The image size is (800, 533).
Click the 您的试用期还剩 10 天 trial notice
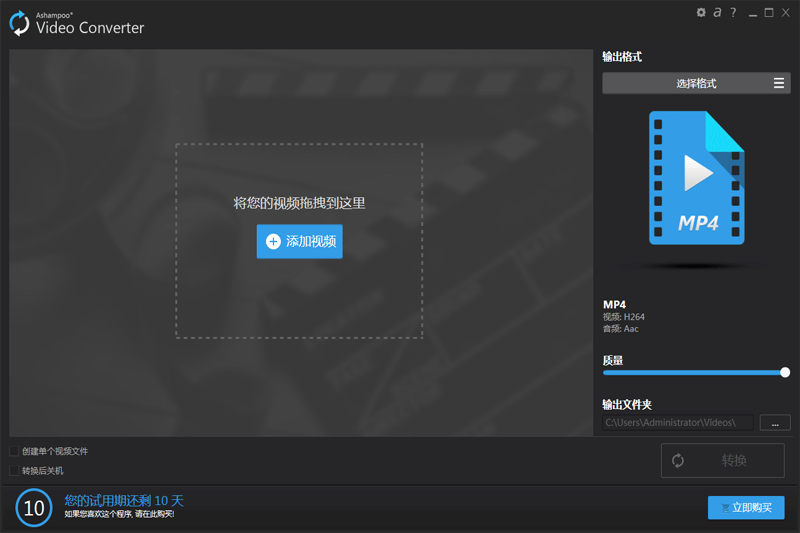(x=124, y=500)
